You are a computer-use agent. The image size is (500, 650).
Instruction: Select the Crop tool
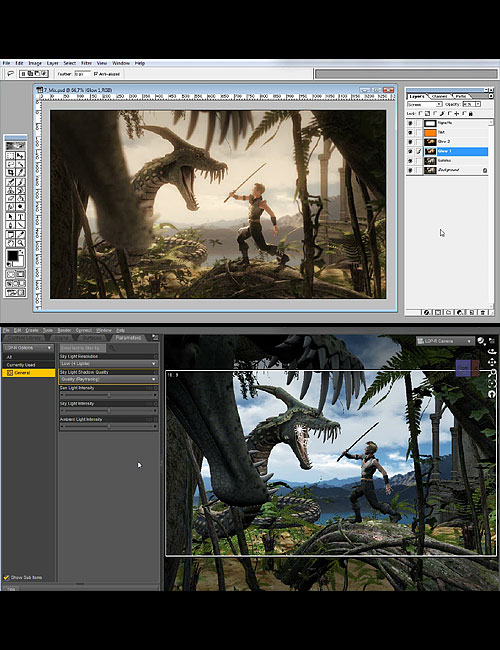point(10,173)
